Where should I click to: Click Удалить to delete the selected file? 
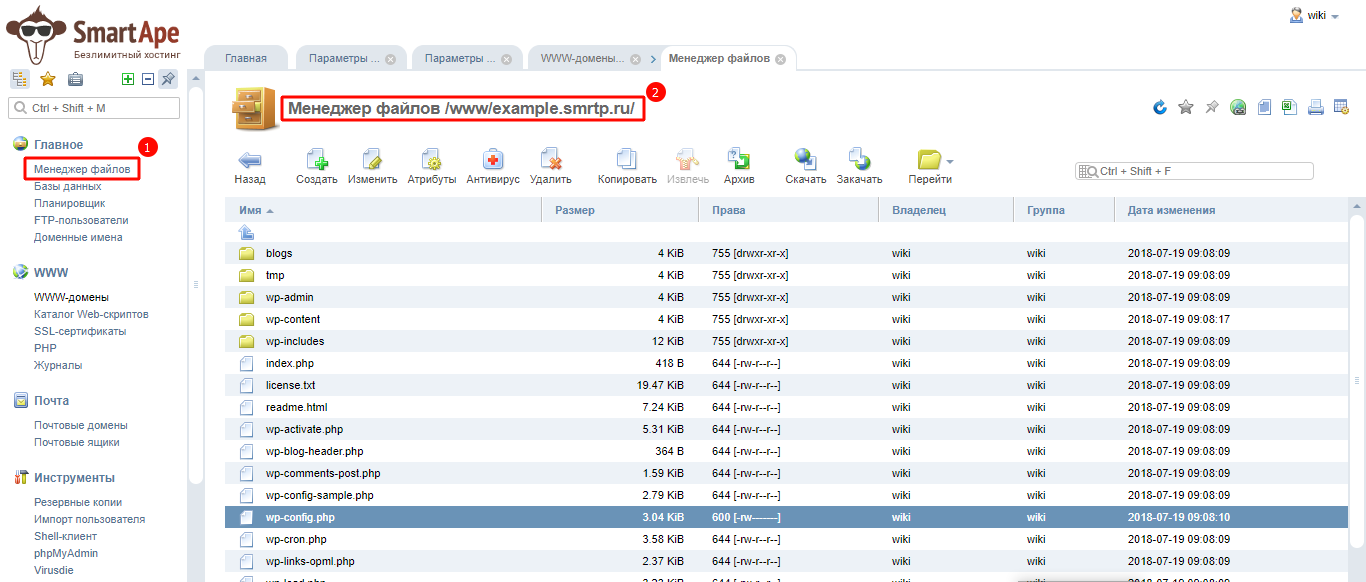pos(550,160)
